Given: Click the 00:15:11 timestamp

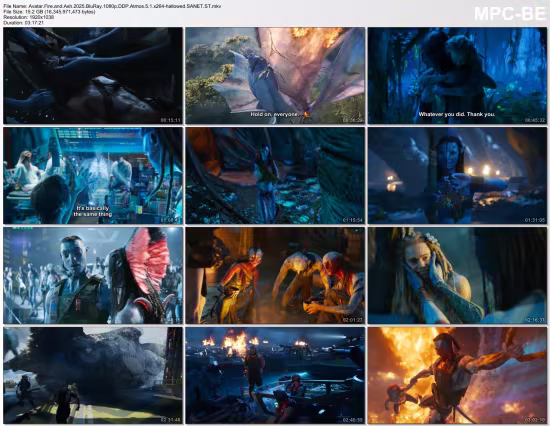Looking at the screenshot, I should coord(170,120).
